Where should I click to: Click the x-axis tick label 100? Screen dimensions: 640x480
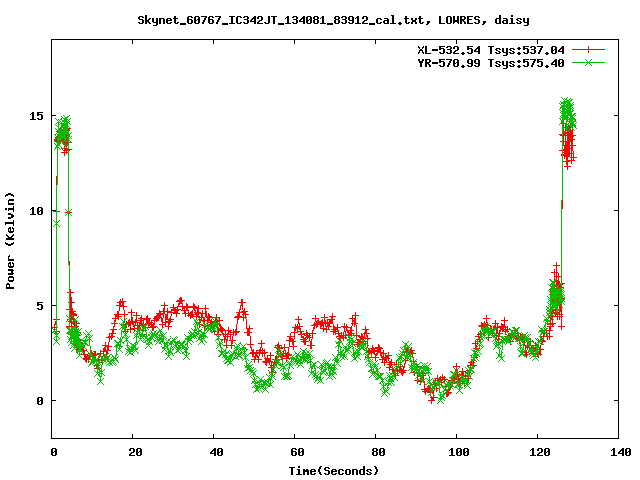click(x=459, y=452)
